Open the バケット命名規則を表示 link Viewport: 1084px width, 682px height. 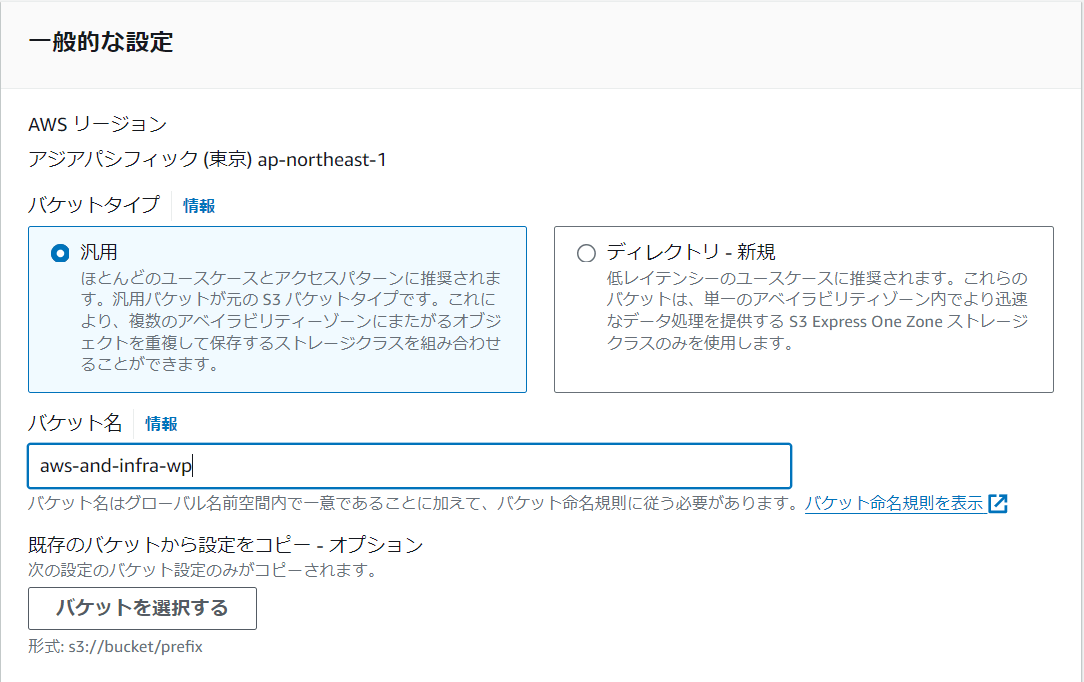click(x=894, y=503)
